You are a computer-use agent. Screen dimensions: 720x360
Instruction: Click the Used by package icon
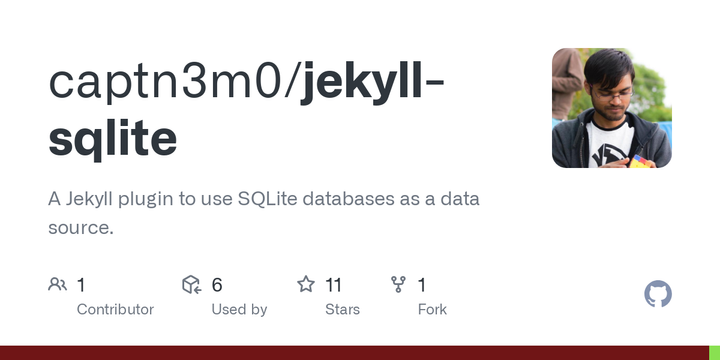pos(191,285)
